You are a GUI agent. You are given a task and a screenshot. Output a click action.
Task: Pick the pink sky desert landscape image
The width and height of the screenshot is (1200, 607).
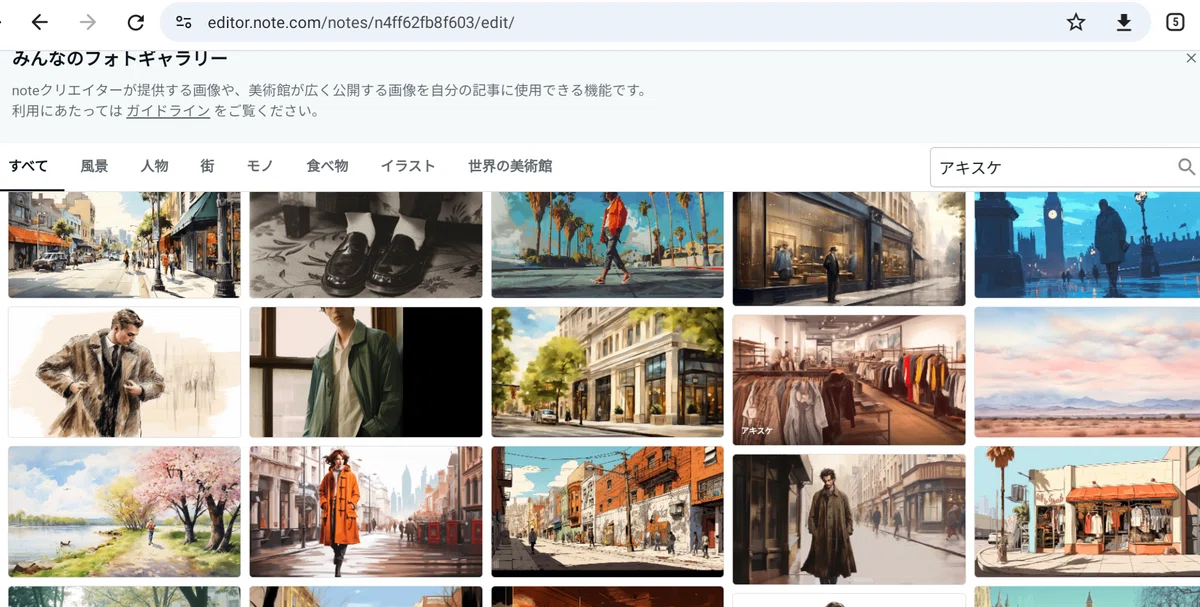[1087, 372]
